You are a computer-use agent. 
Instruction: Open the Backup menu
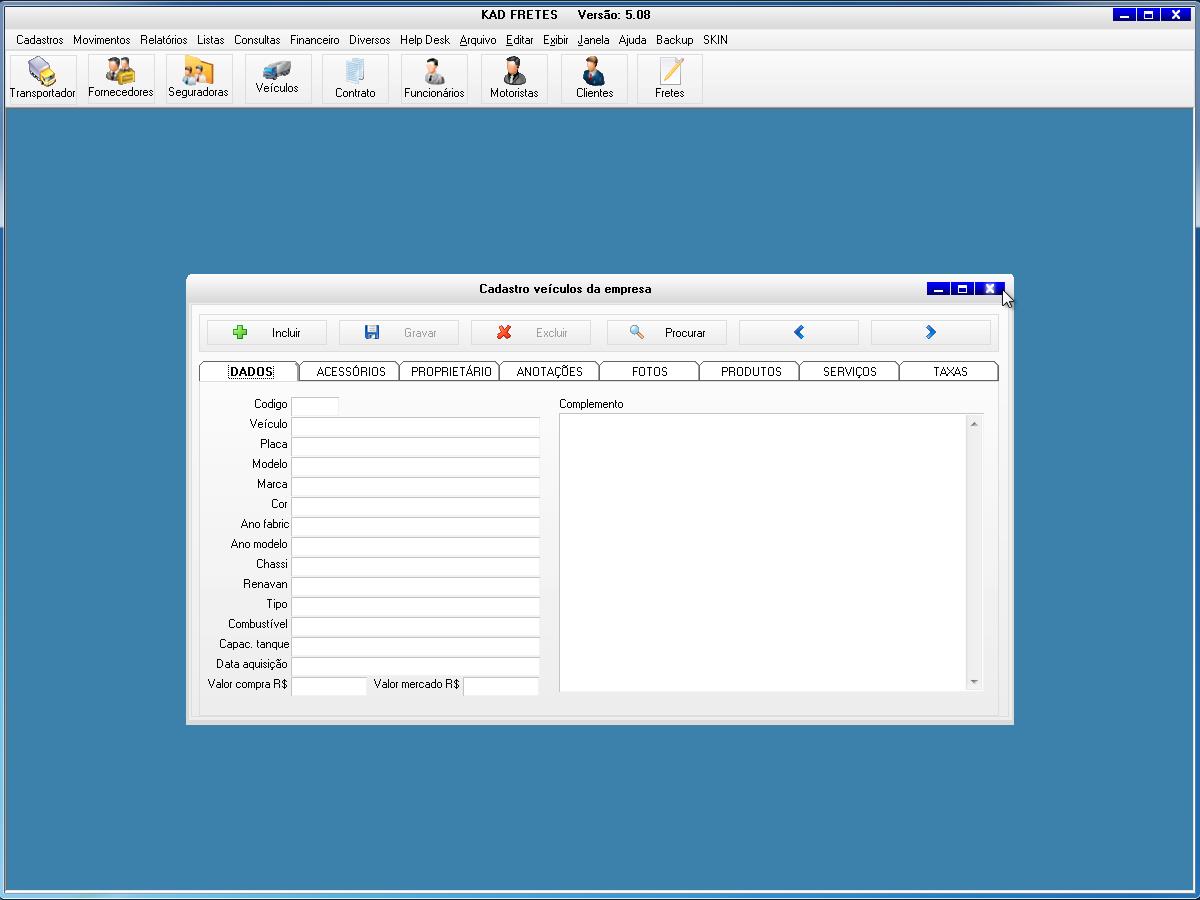[675, 40]
